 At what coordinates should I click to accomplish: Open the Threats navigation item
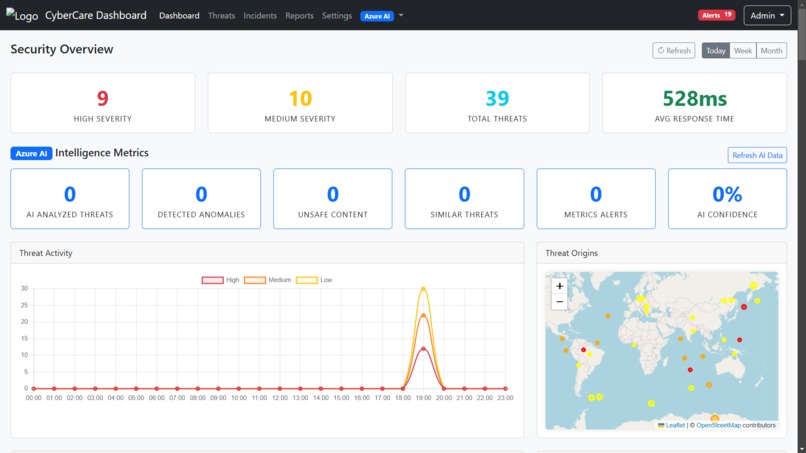tap(222, 15)
